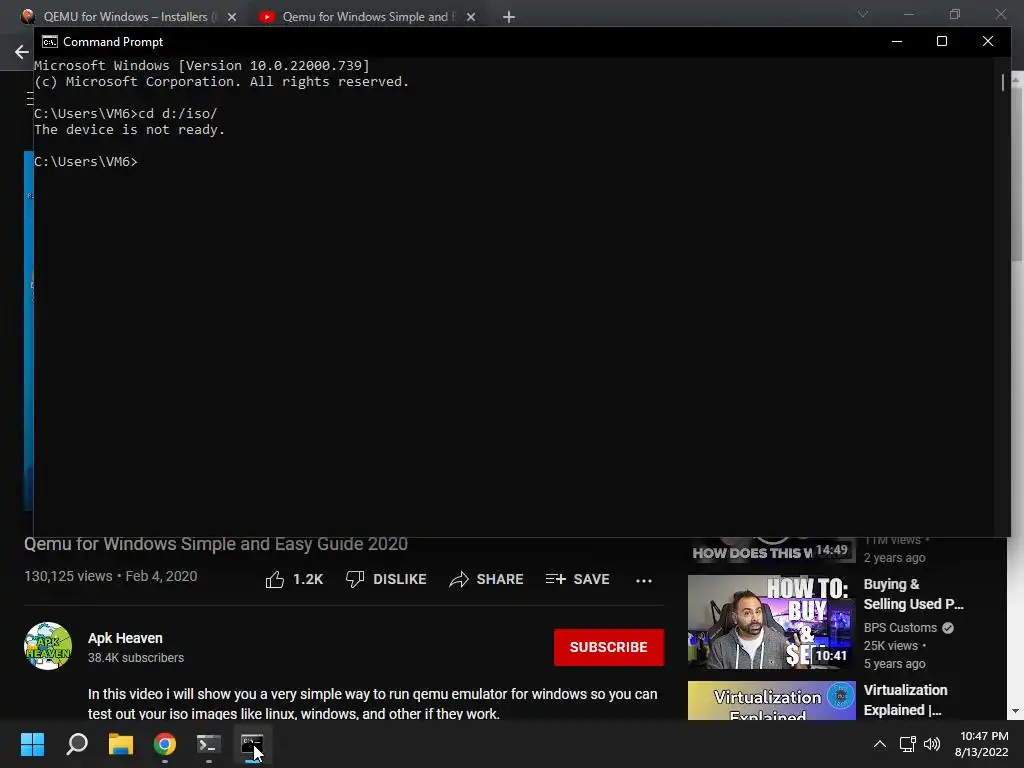Screen dimensions: 1024x768
Task: Open the Windows Start menu
Action: tap(32, 744)
